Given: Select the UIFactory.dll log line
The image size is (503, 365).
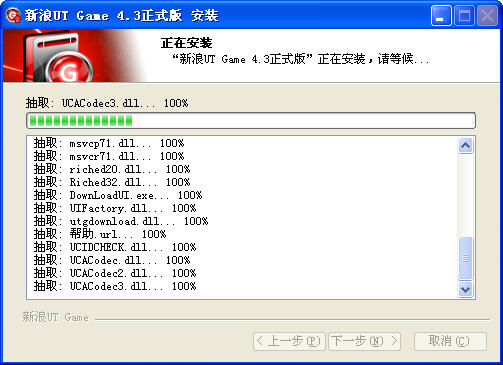Looking at the screenshot, I should click(x=115, y=208).
